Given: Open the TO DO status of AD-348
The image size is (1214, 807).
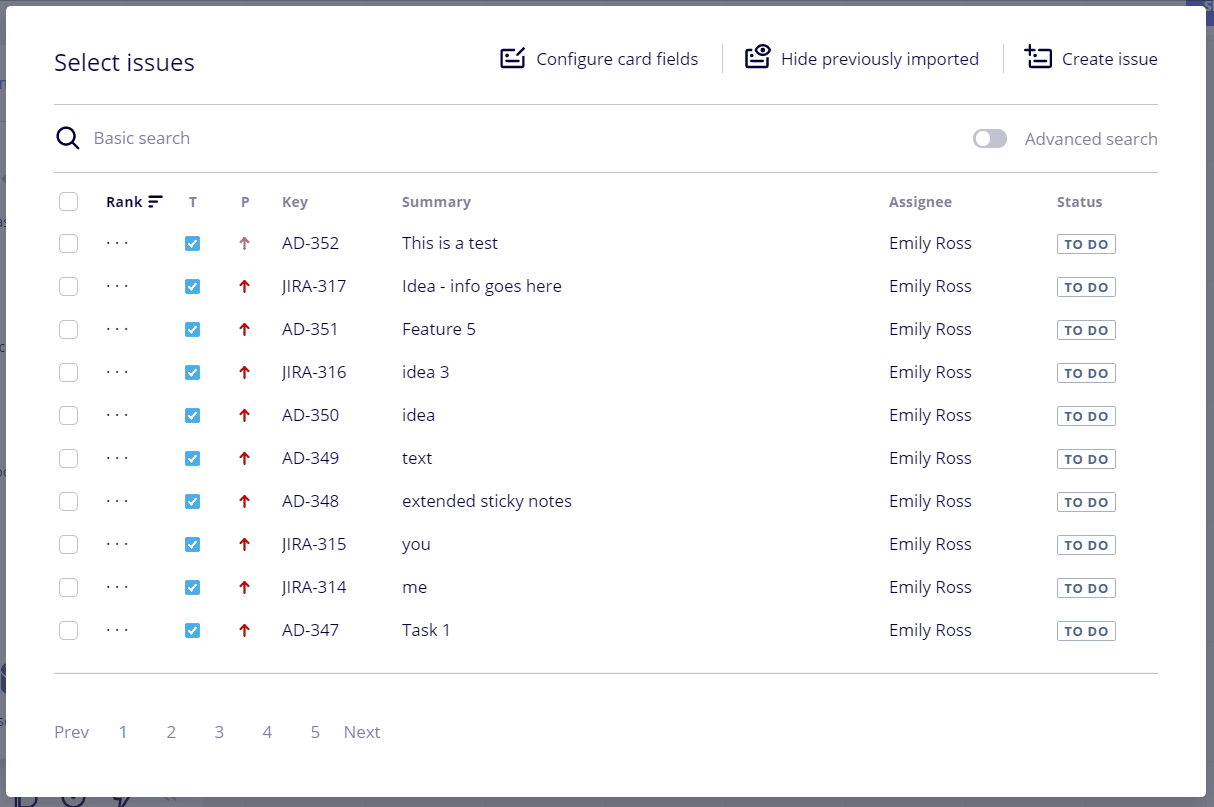Looking at the screenshot, I should pyautogui.click(x=1086, y=502).
